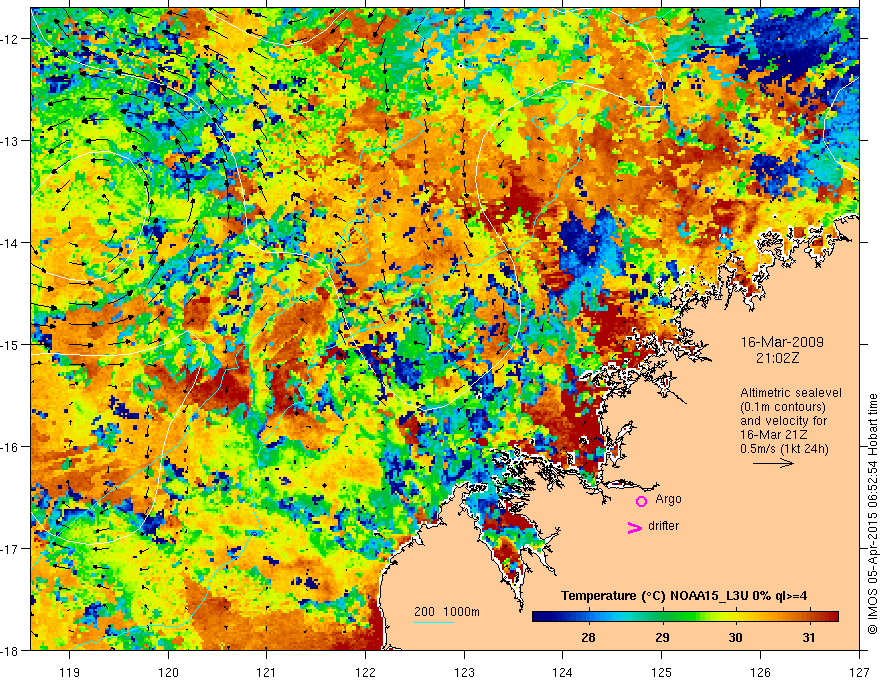Click the longitude label '124'
This screenshot has width=880, height=680.
coord(562,672)
